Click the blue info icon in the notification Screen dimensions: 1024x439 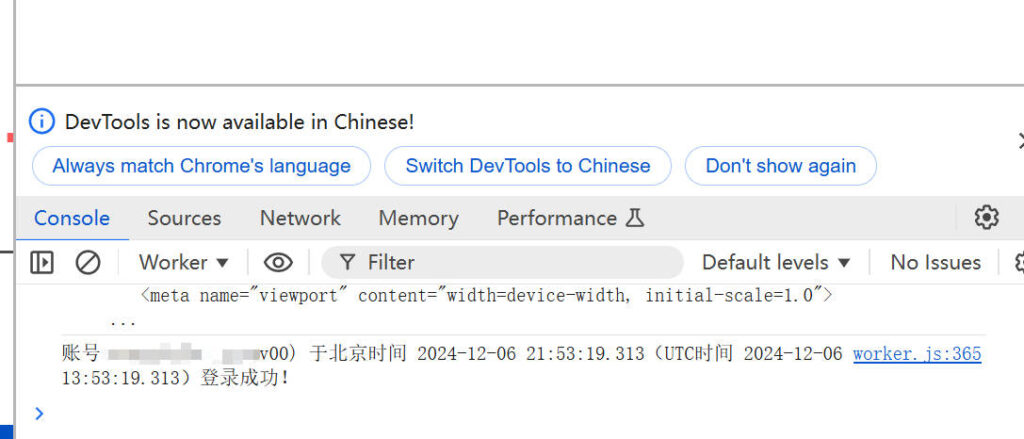pyautogui.click(x=41, y=122)
